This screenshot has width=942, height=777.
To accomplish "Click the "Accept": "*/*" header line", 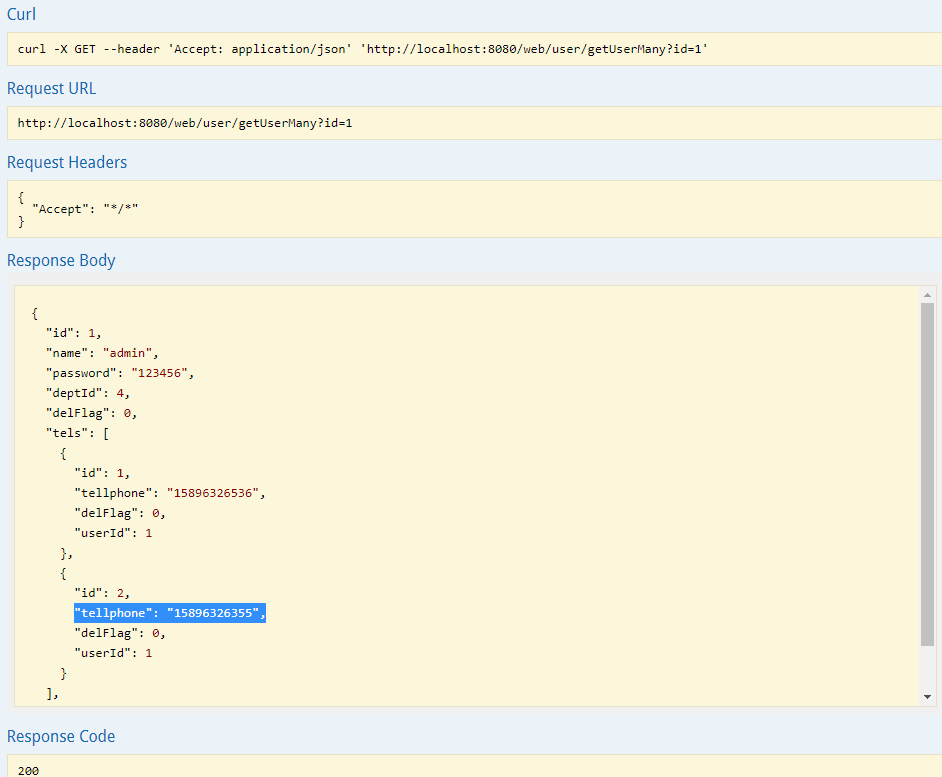I will pos(85,209).
